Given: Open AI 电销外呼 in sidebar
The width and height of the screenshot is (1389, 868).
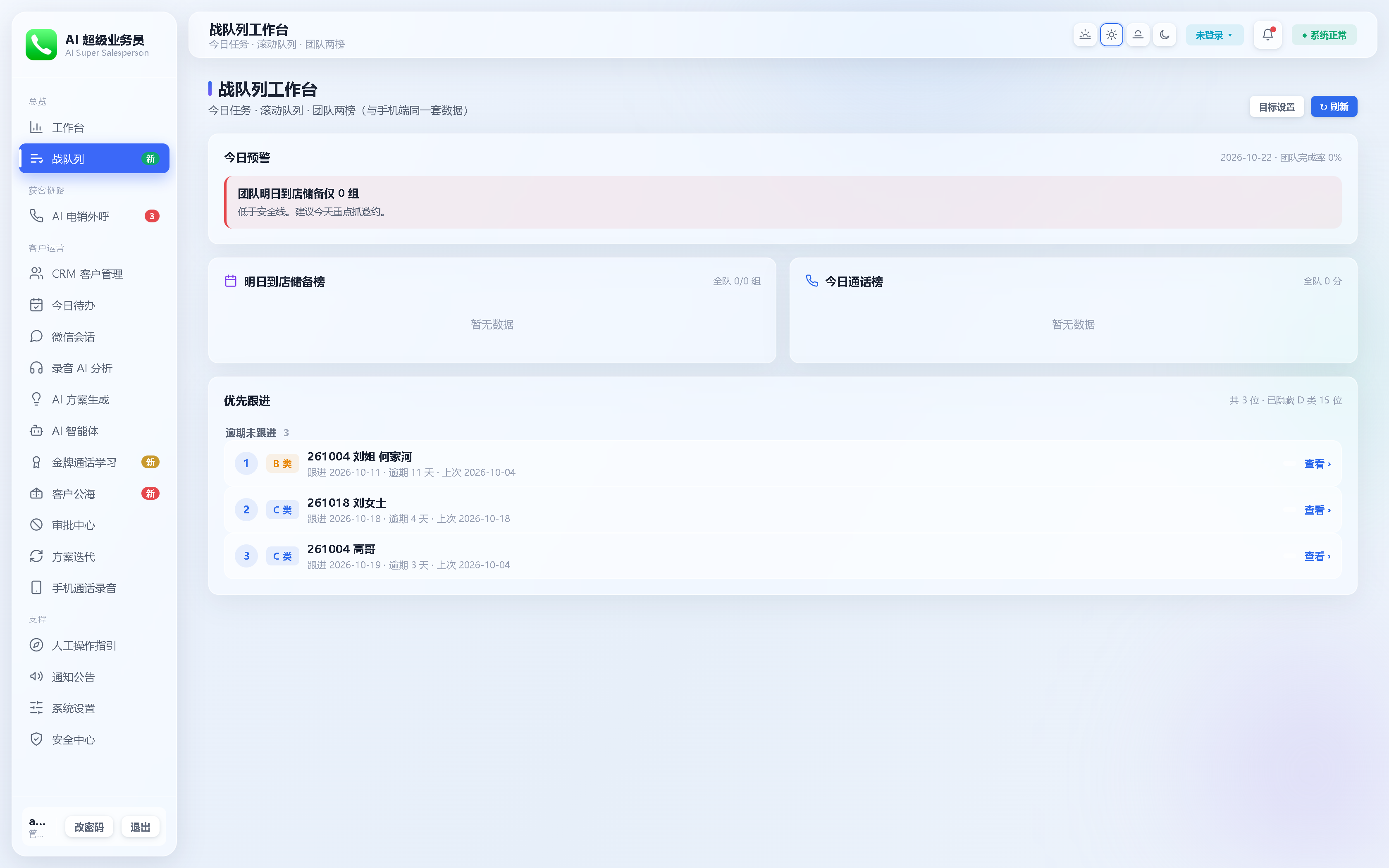Looking at the screenshot, I should (x=94, y=217).
